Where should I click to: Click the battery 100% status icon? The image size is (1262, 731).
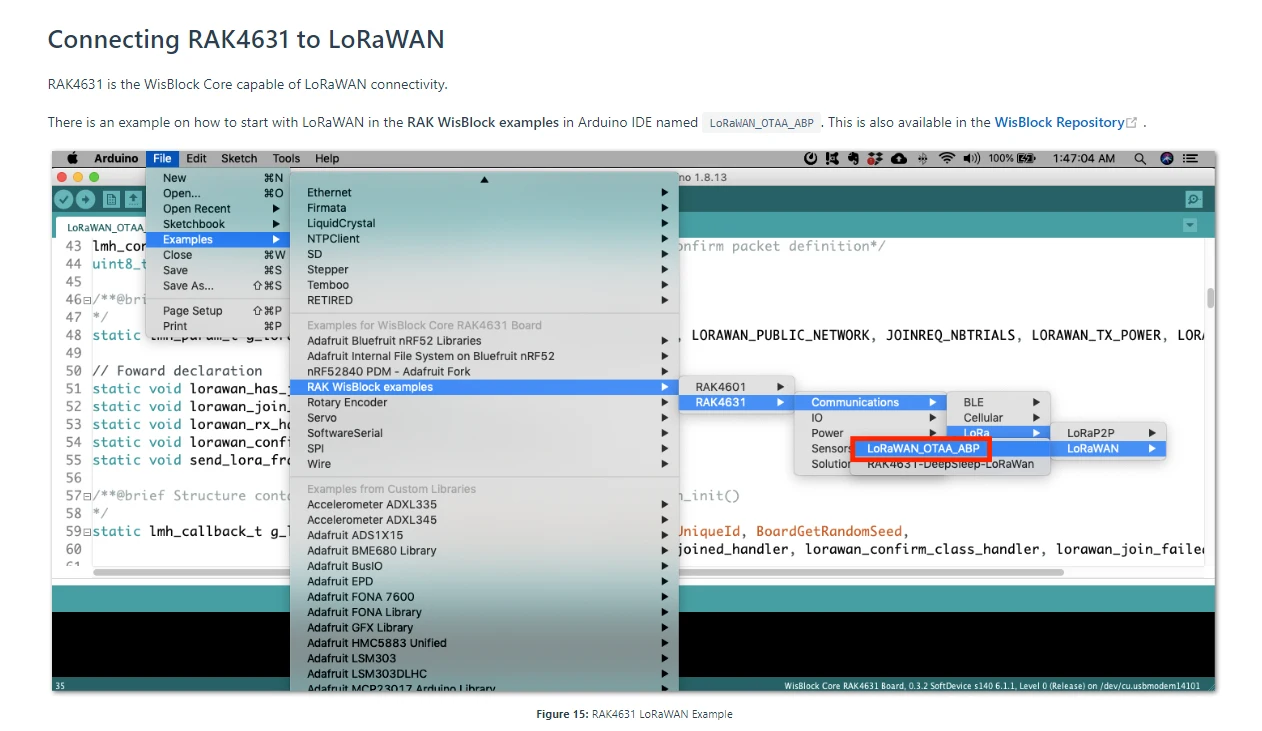coord(1010,158)
